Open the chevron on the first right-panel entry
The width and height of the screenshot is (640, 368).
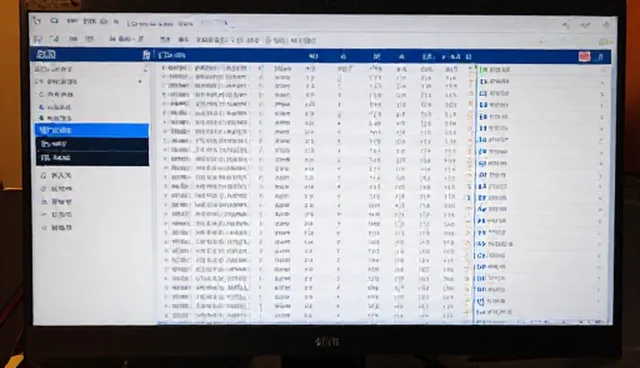tap(603, 70)
